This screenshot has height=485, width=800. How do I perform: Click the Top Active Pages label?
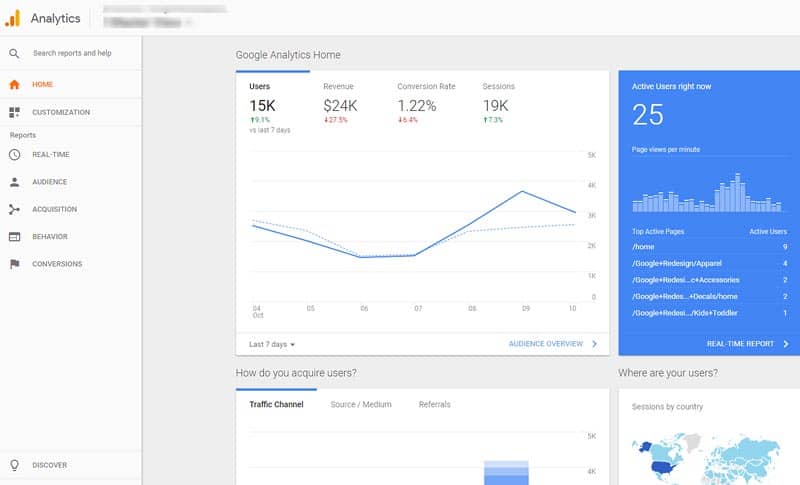tap(658, 232)
